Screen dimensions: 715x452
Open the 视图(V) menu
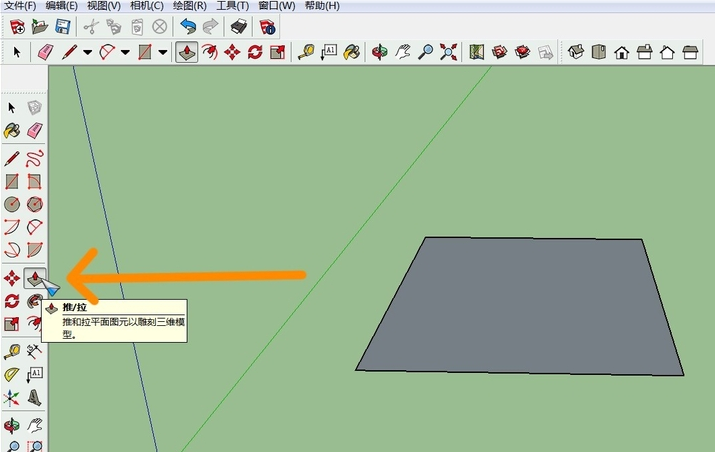tap(104, 6)
